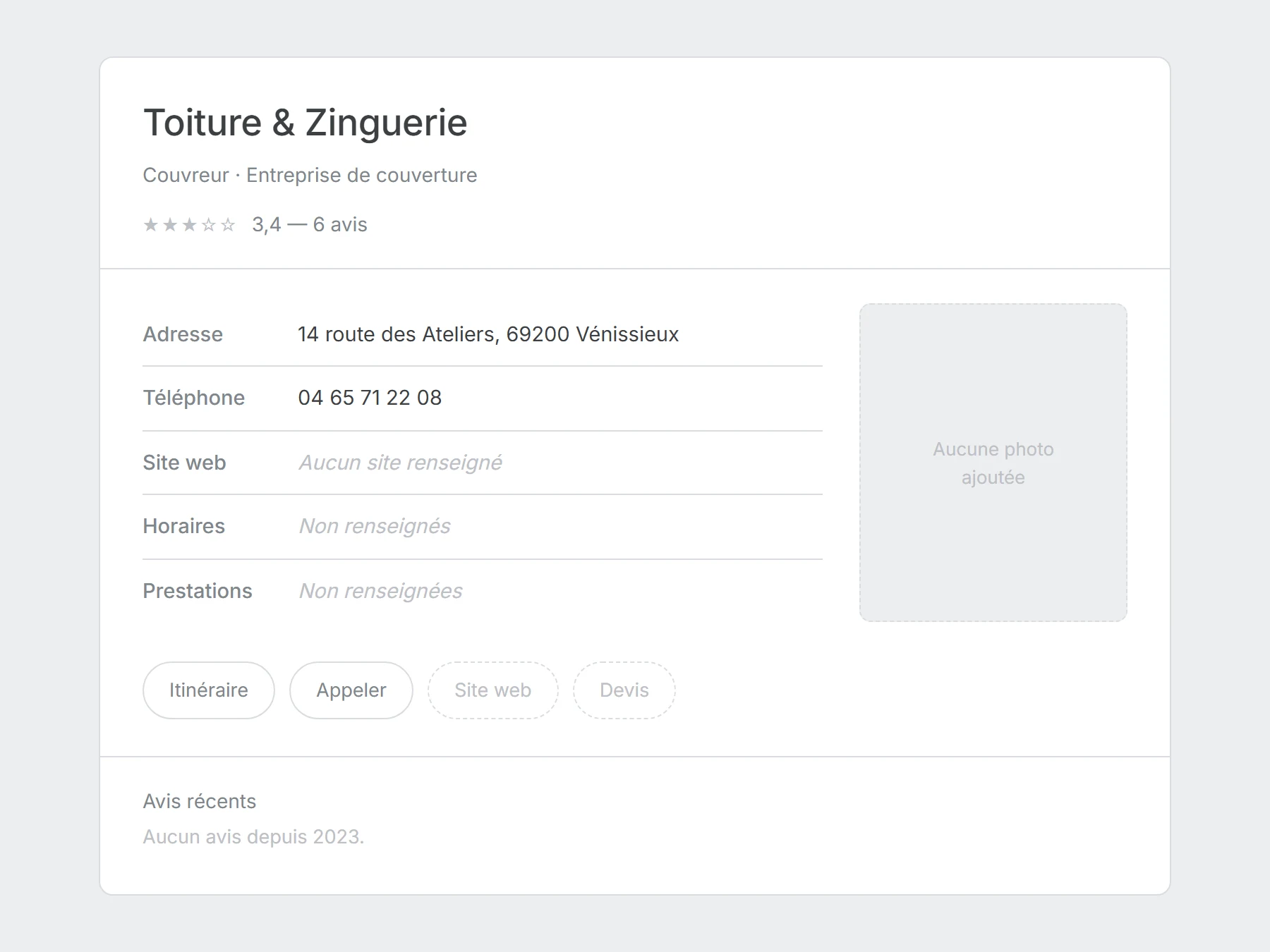Click the address 14 route des Ateliers

[x=488, y=334]
